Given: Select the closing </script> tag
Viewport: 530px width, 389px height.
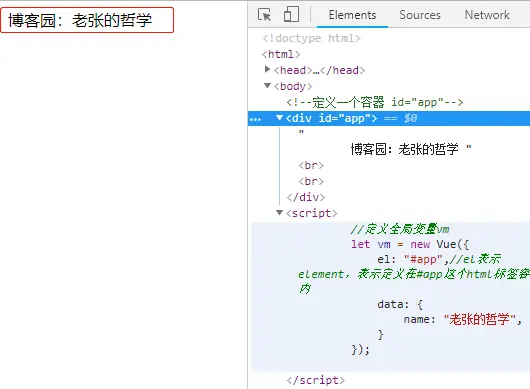Looking at the screenshot, I should coord(315,380).
